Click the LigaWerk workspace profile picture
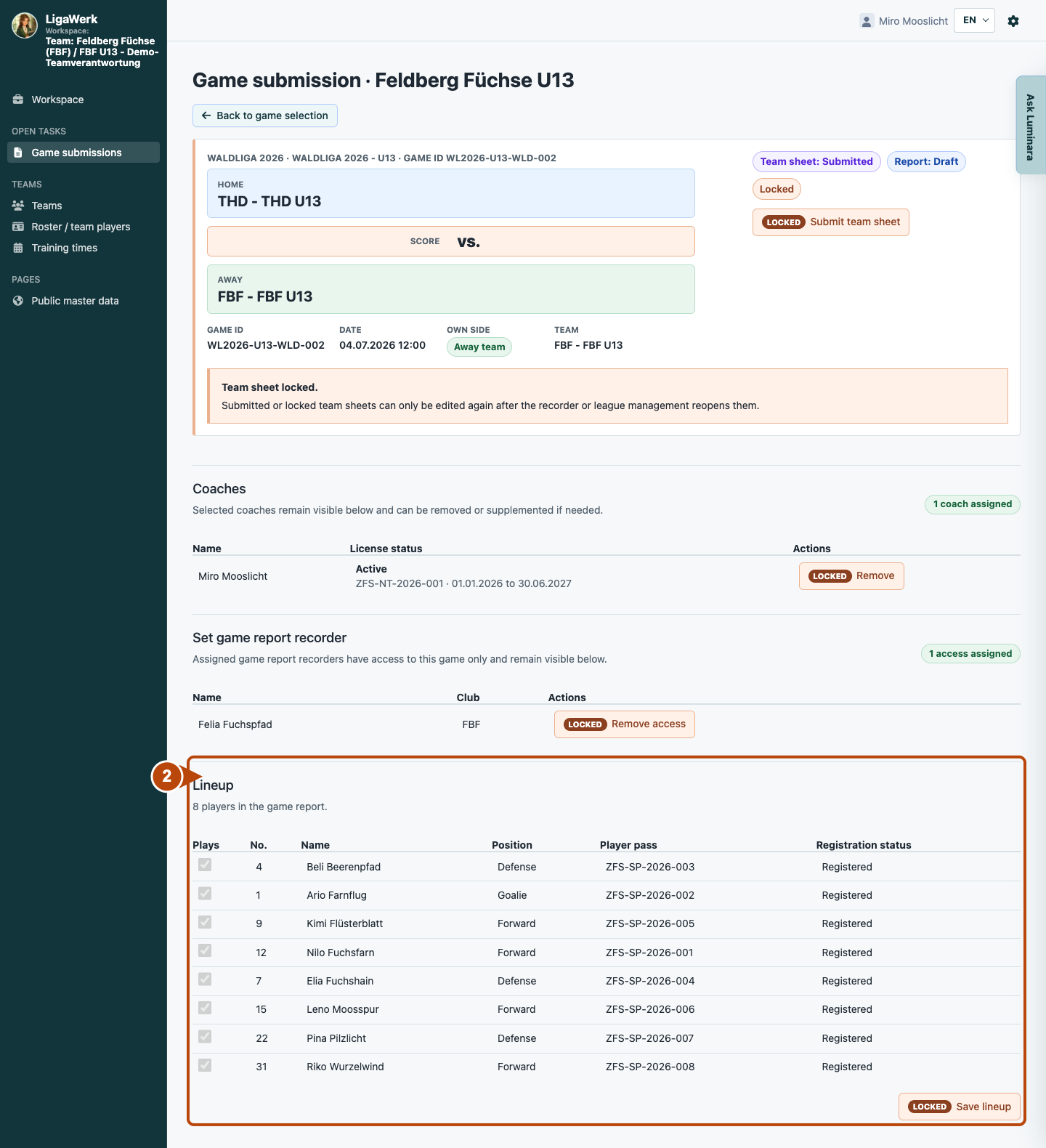 (25, 25)
